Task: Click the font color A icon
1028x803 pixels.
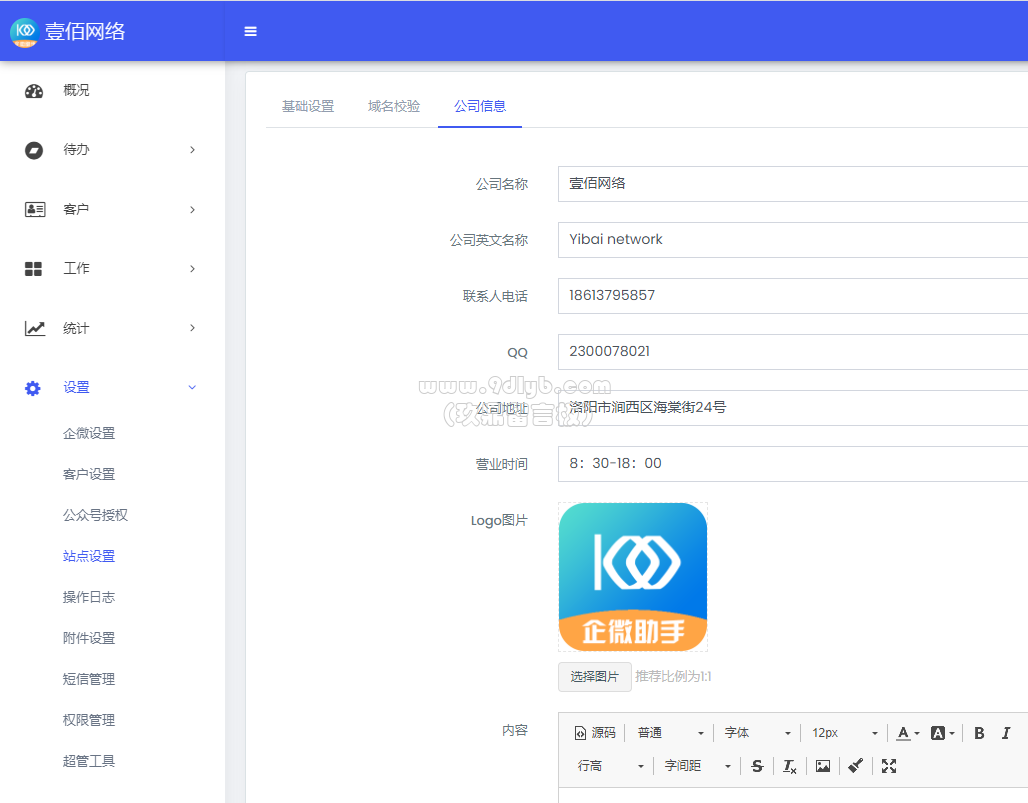Action: [x=903, y=733]
